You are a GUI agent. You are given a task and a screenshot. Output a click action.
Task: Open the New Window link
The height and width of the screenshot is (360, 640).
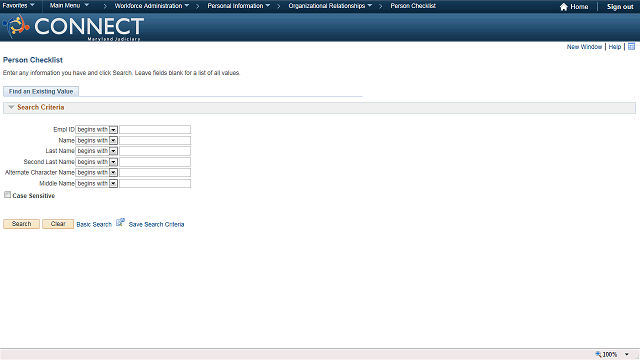pyautogui.click(x=584, y=47)
